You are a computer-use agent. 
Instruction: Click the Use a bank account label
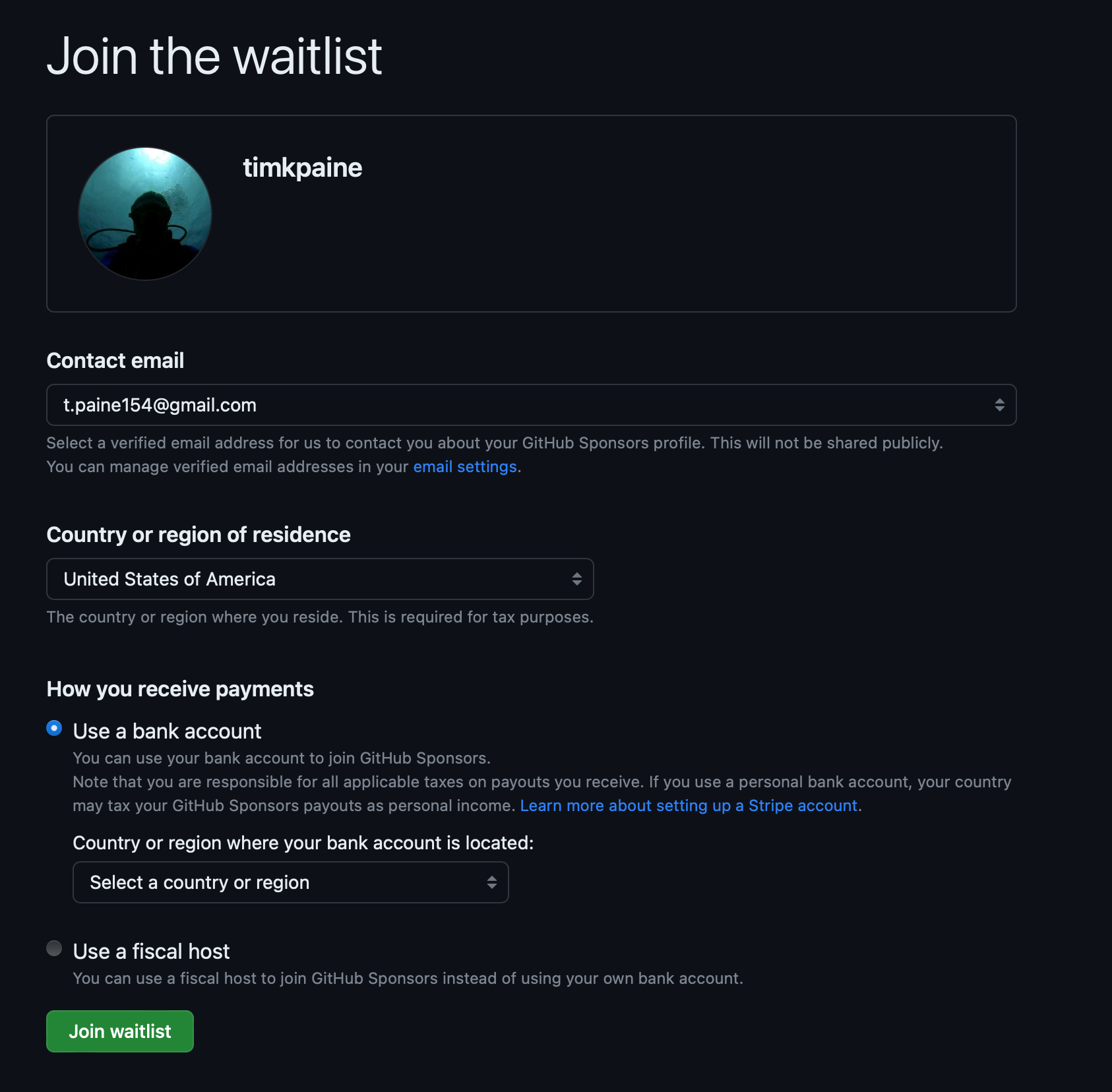pos(167,731)
